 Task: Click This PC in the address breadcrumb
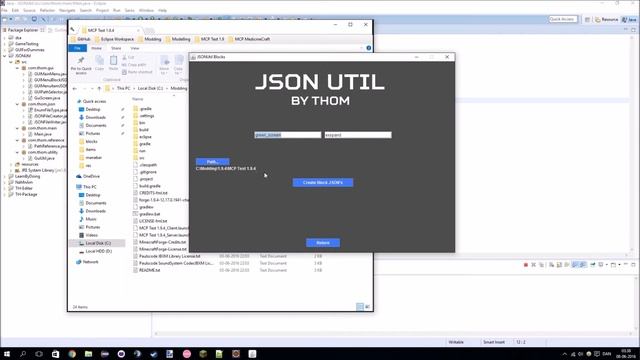click(123, 89)
